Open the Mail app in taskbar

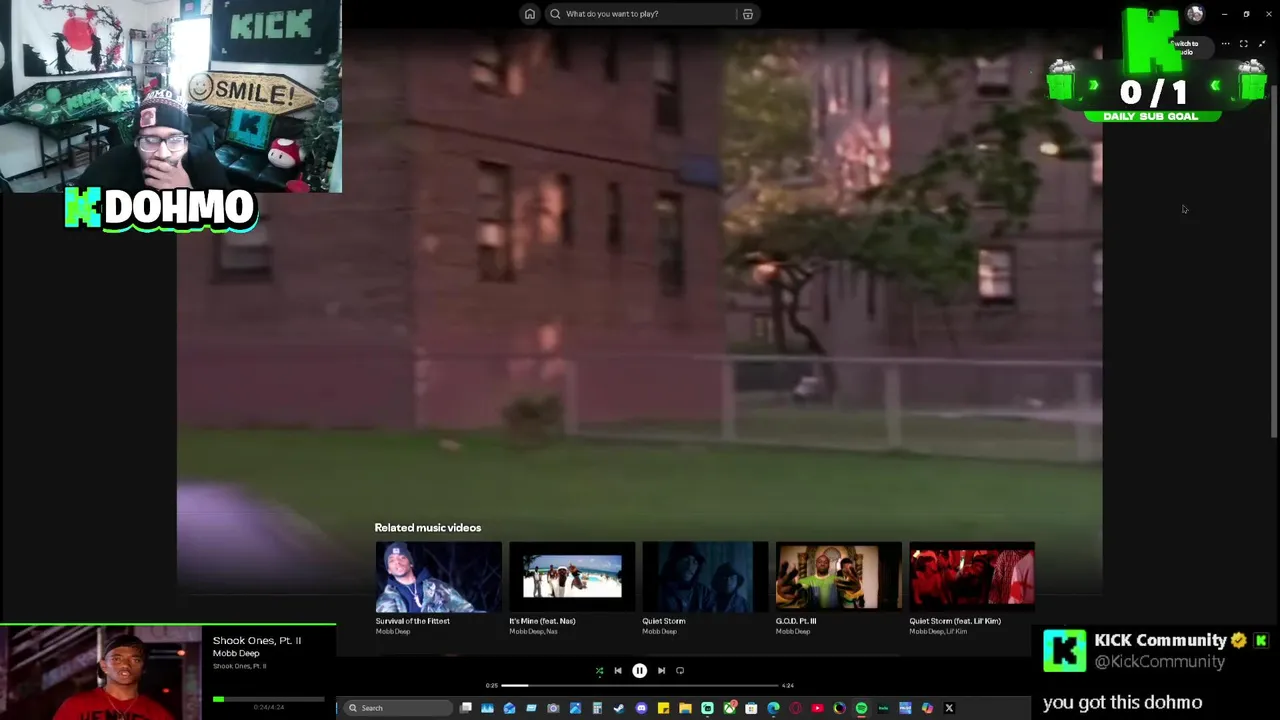[x=509, y=708]
